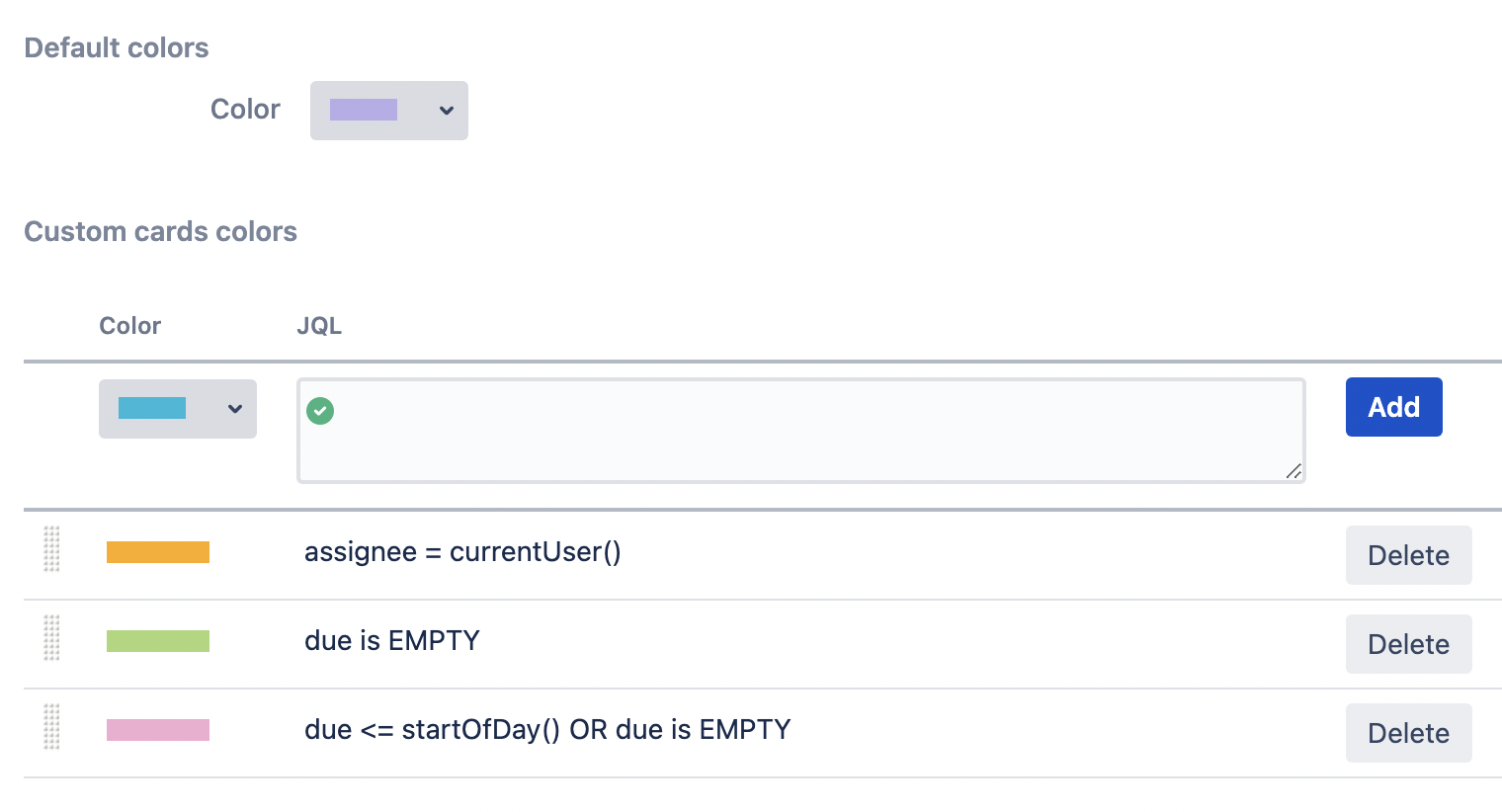The image size is (1502, 812).
Task: Select the pink color swatch
Action: coord(158,730)
